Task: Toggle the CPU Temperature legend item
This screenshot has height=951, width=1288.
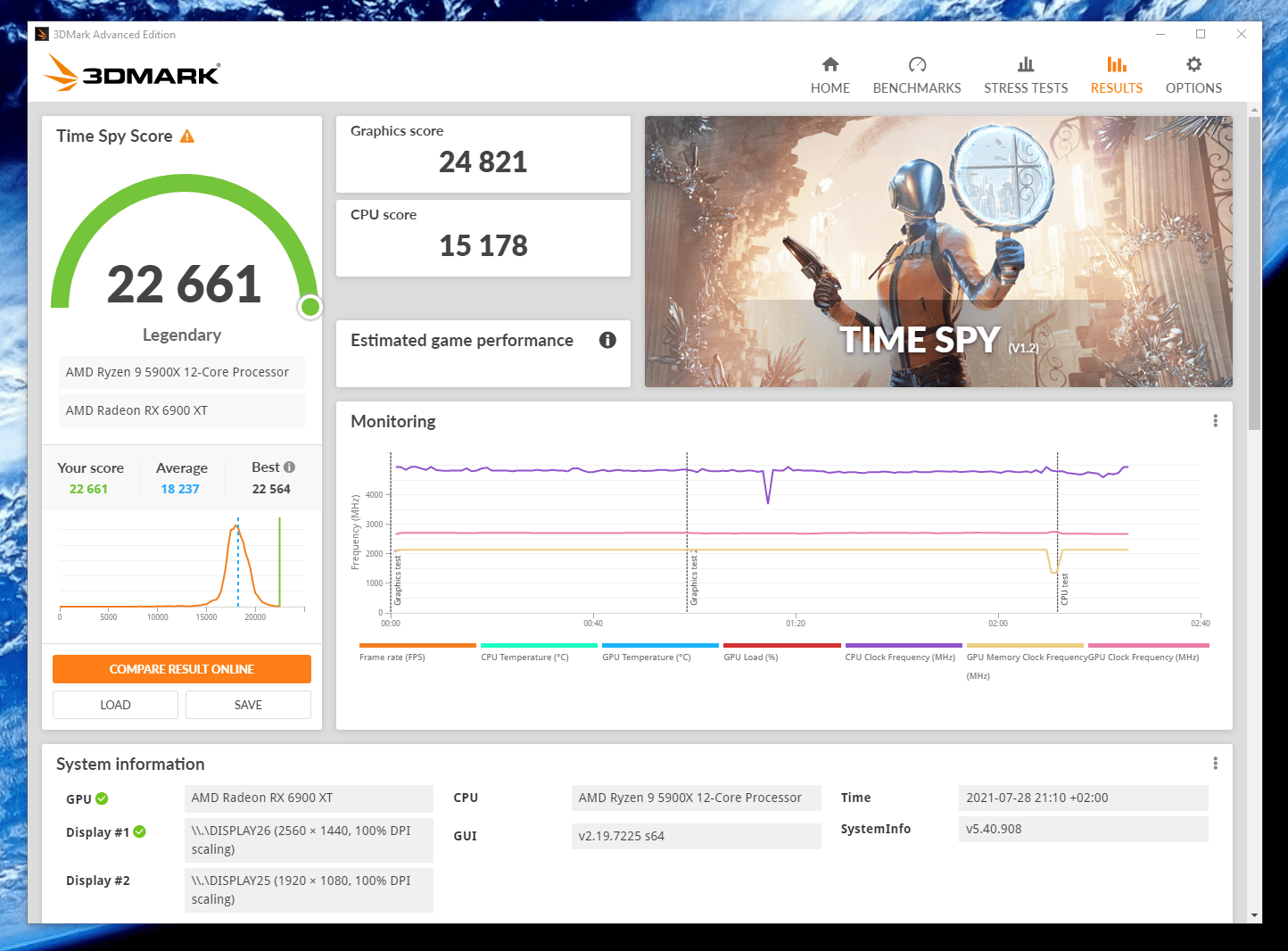Action: tap(539, 652)
